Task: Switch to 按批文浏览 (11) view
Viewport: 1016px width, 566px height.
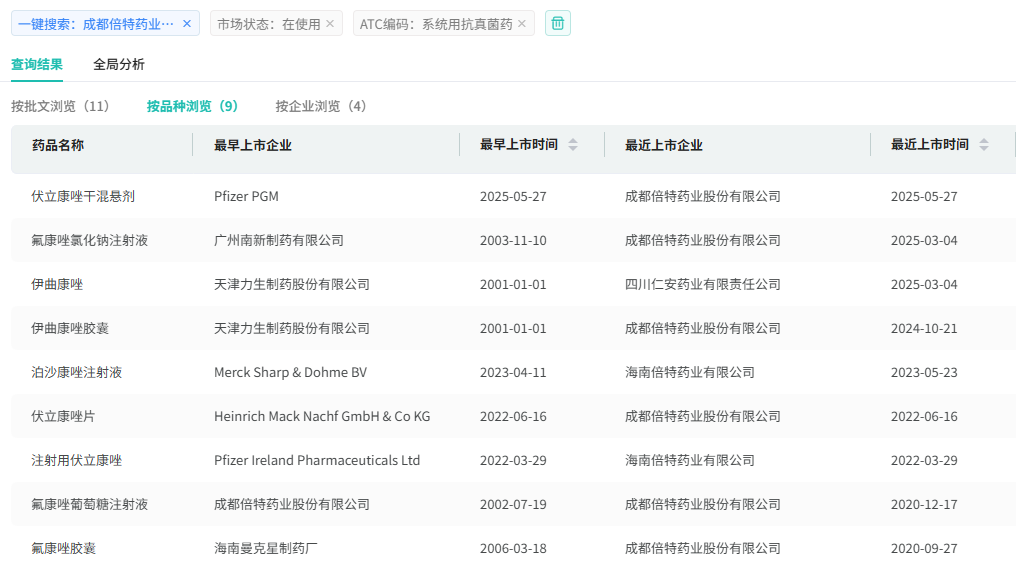Action: coord(60,106)
